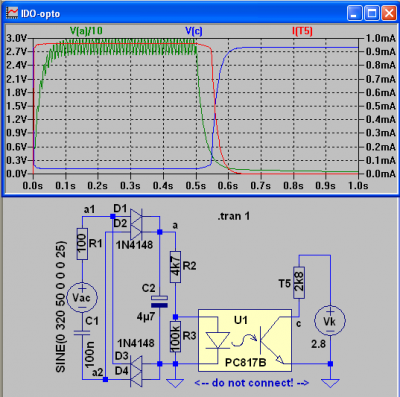
Task: Click the .tran 1 simulation directive
Action: (234, 216)
